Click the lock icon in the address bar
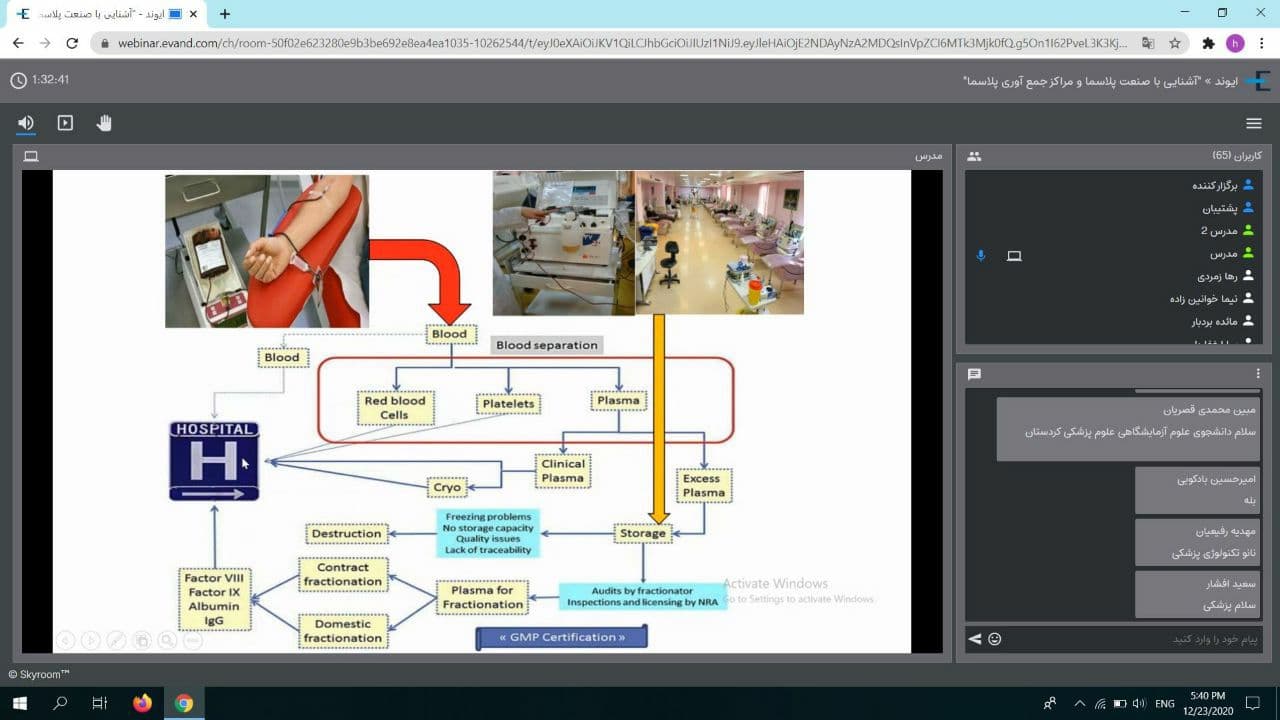Image resolution: width=1280 pixels, height=720 pixels. (104, 43)
